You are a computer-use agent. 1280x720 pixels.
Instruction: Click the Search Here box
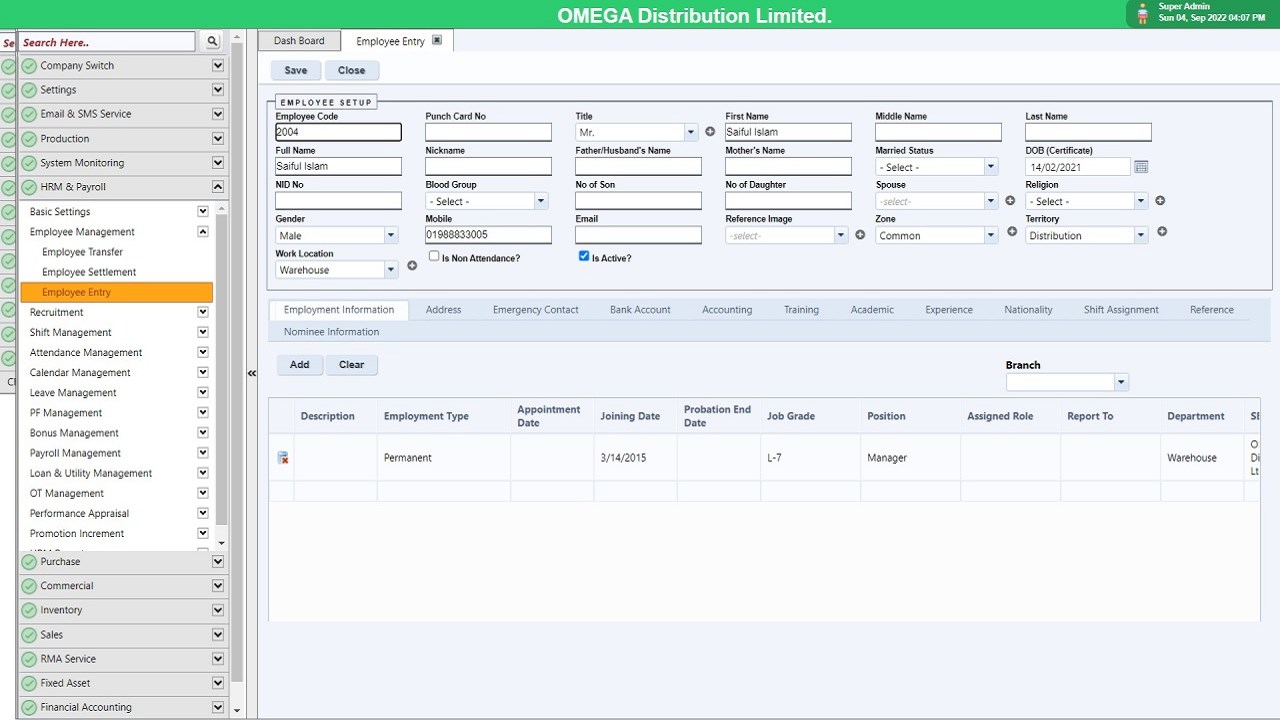pyautogui.click(x=107, y=42)
